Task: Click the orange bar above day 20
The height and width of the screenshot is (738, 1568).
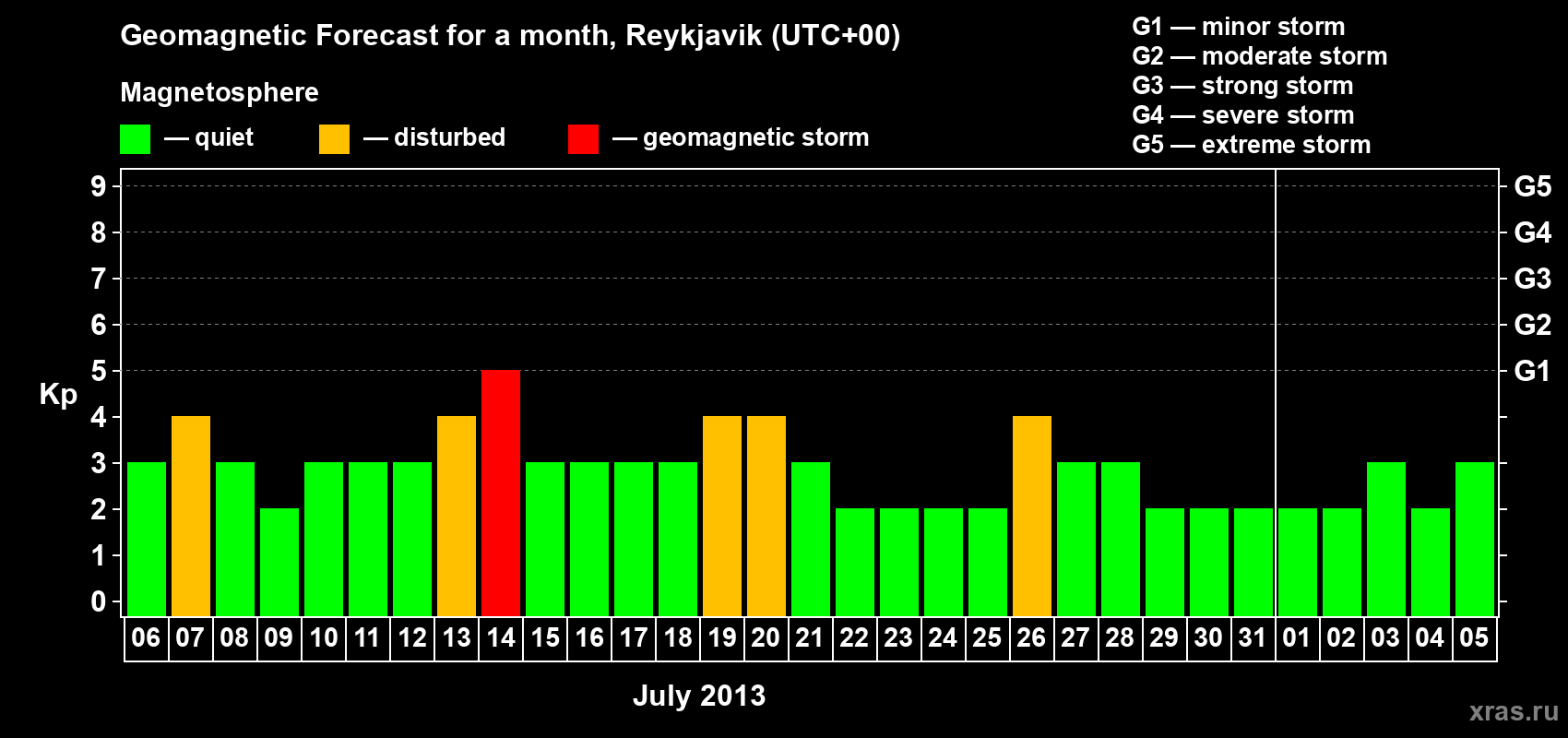Action: point(766,516)
